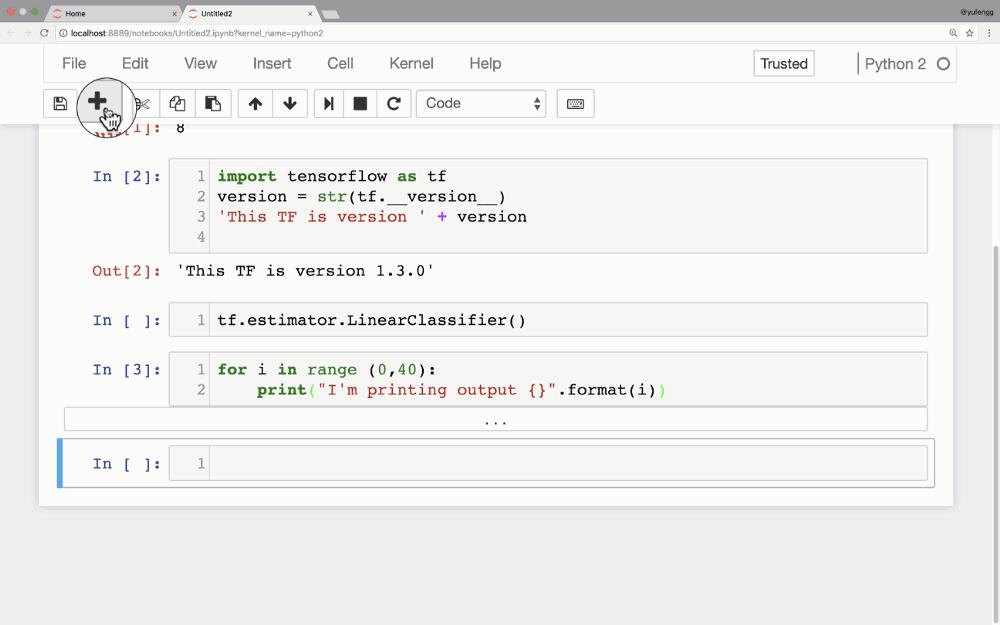Restart the kernel using the circular arrow
The height and width of the screenshot is (625, 1000).
[394, 103]
